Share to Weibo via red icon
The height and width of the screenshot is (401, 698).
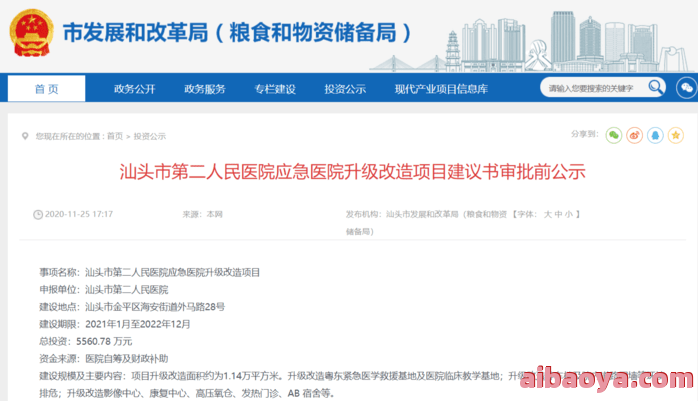click(634, 135)
